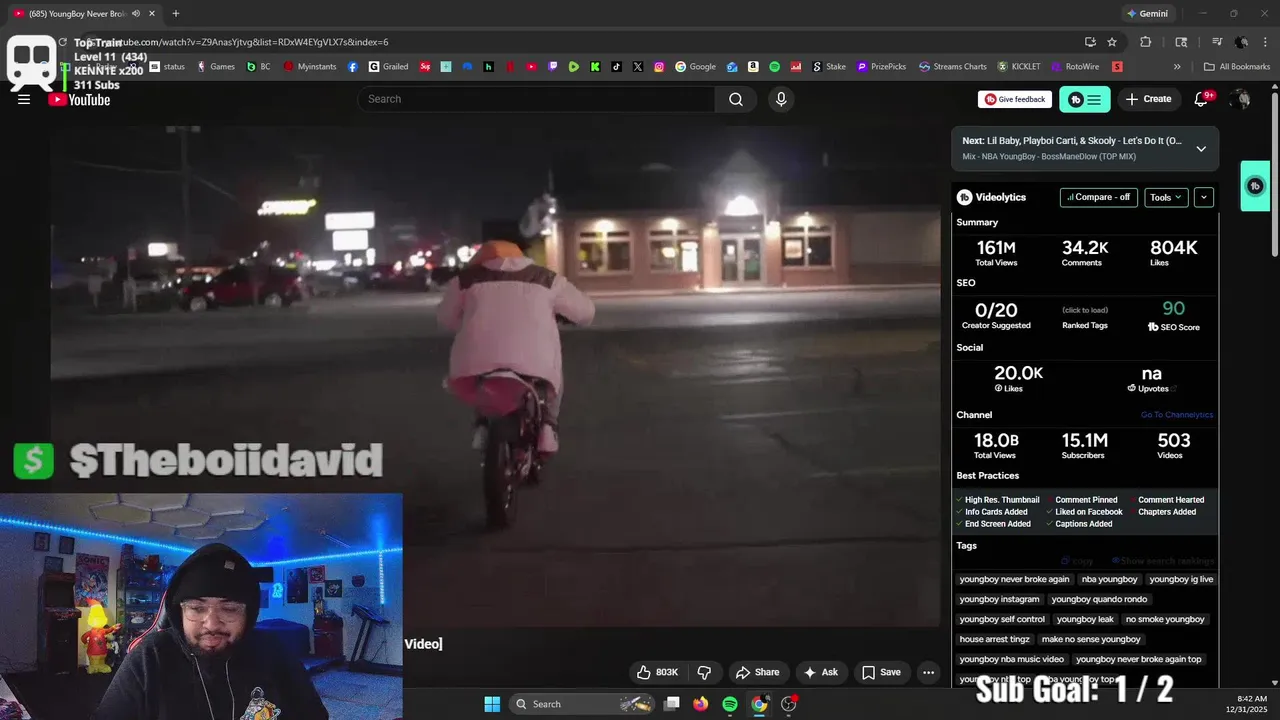Click the 'nba youngboy' tag
The height and width of the screenshot is (720, 1280).
tap(1109, 579)
